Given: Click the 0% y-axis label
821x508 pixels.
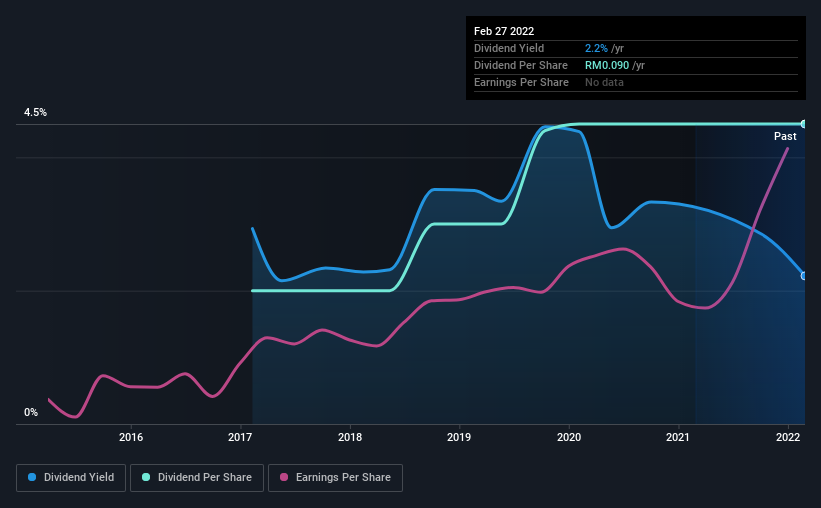Looking at the screenshot, I should tap(31, 413).
